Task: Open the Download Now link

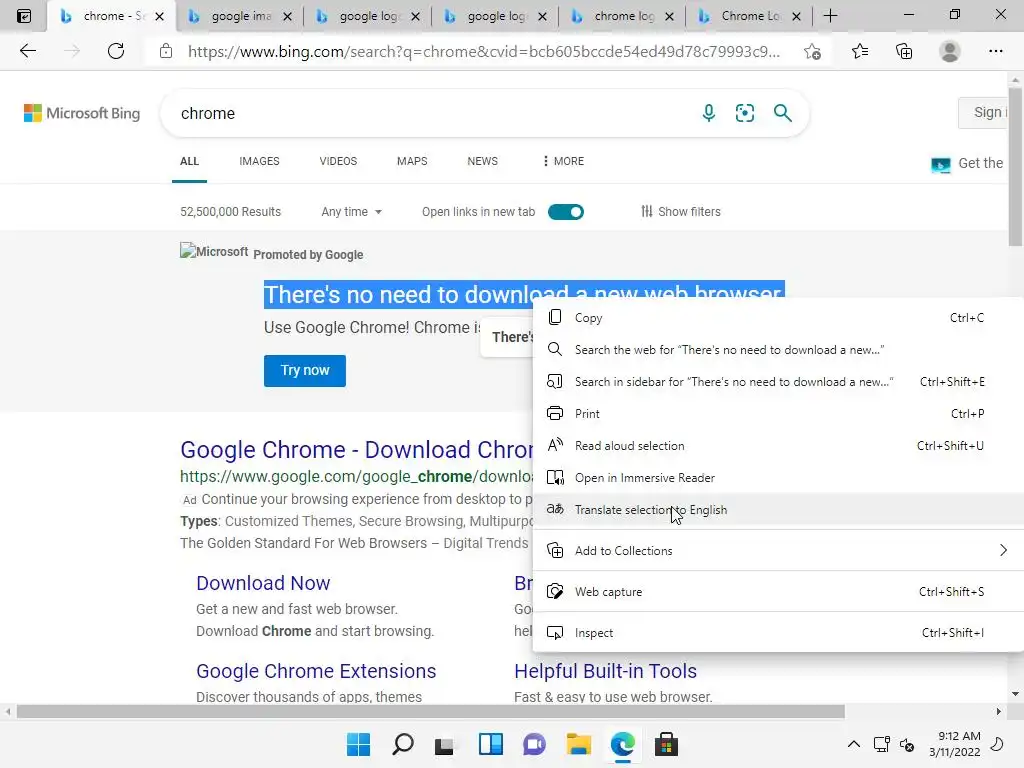Action: coord(263,583)
